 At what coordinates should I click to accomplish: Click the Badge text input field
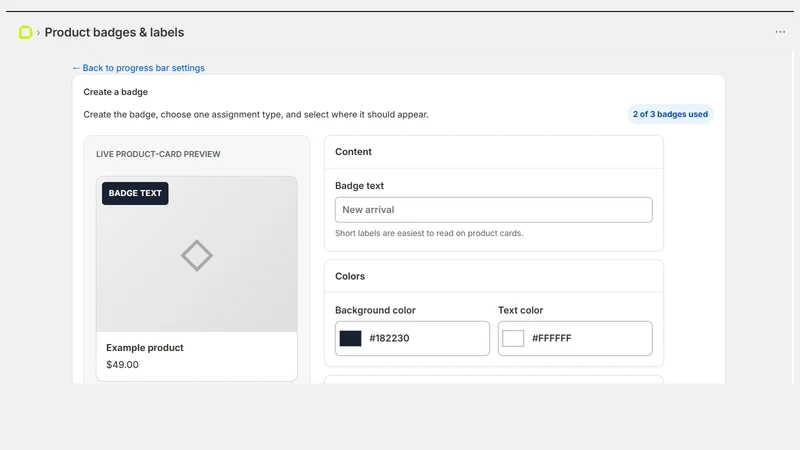(493, 210)
